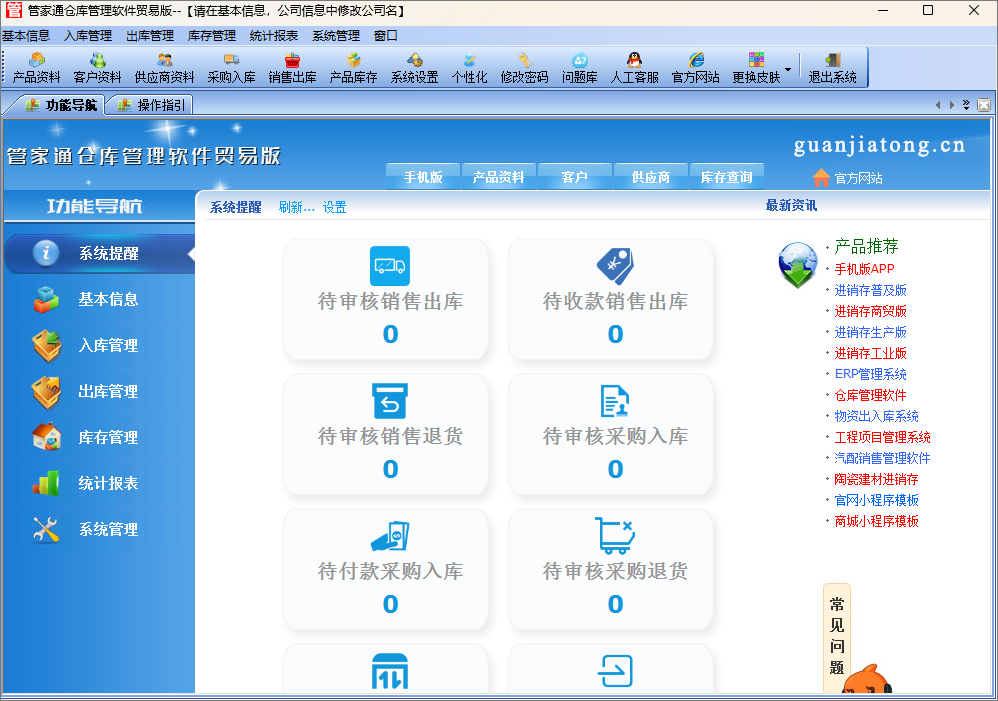Click the 手机版 banner button

tap(423, 177)
